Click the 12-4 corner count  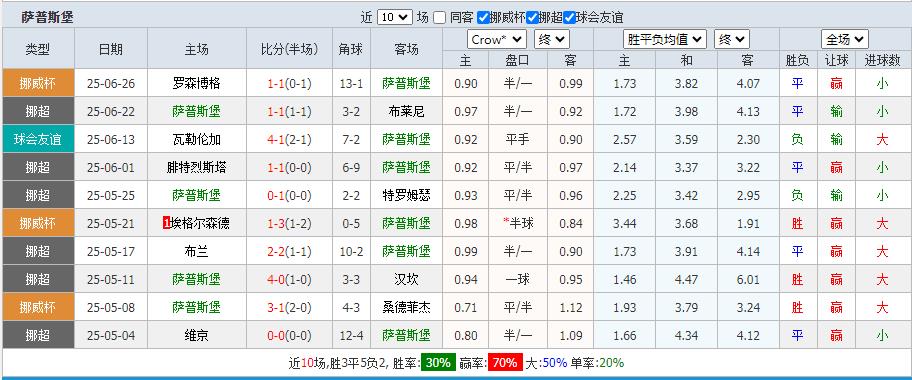click(x=351, y=335)
